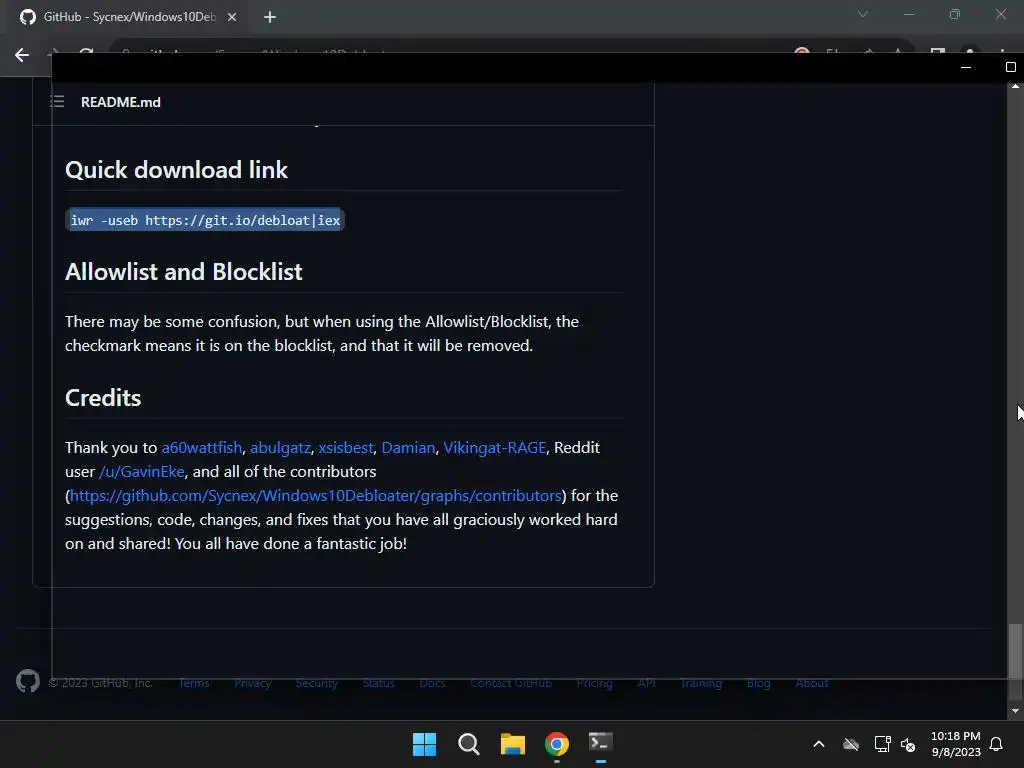Open the Blog footer link

pyautogui.click(x=759, y=683)
